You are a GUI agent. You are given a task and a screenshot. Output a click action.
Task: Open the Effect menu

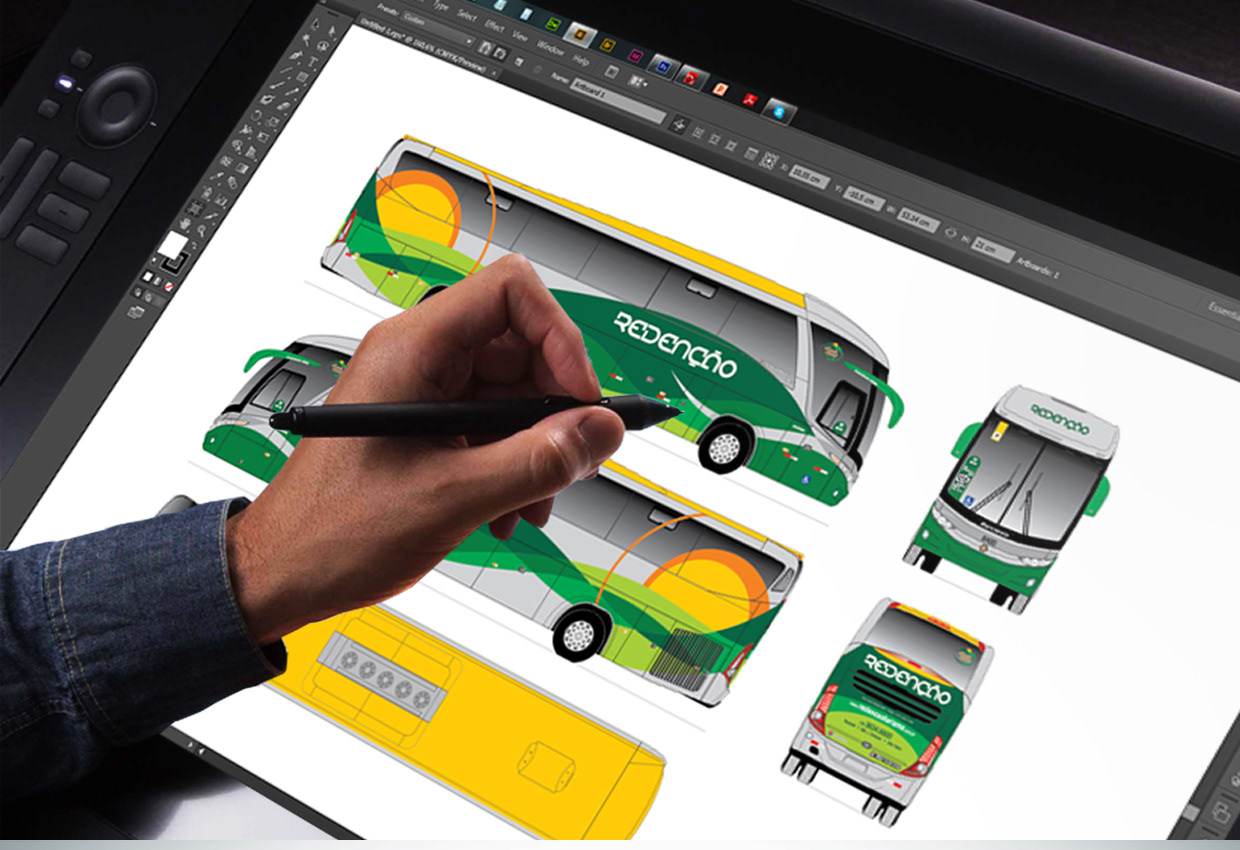pyautogui.click(x=494, y=27)
